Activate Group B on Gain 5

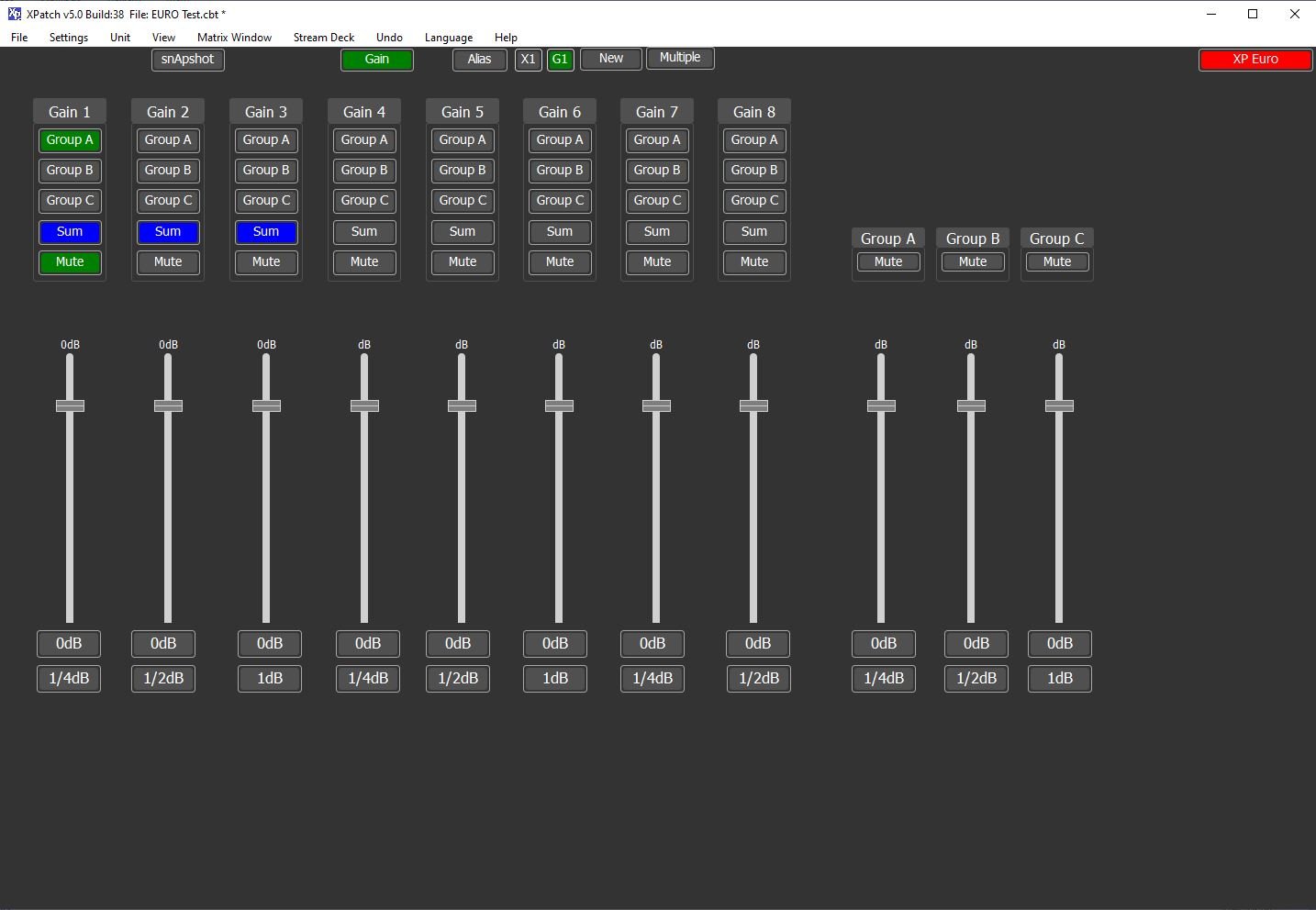[462, 170]
